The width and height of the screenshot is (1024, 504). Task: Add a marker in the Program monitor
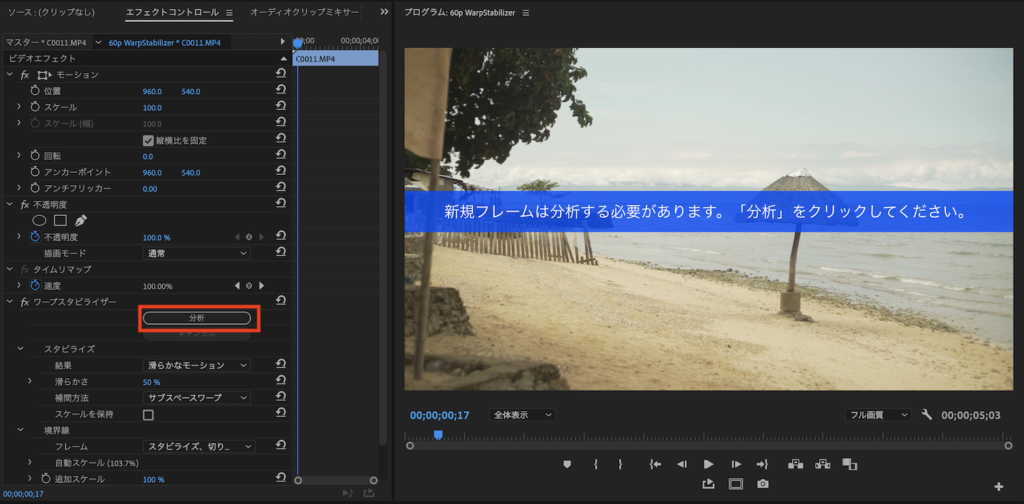tap(567, 464)
